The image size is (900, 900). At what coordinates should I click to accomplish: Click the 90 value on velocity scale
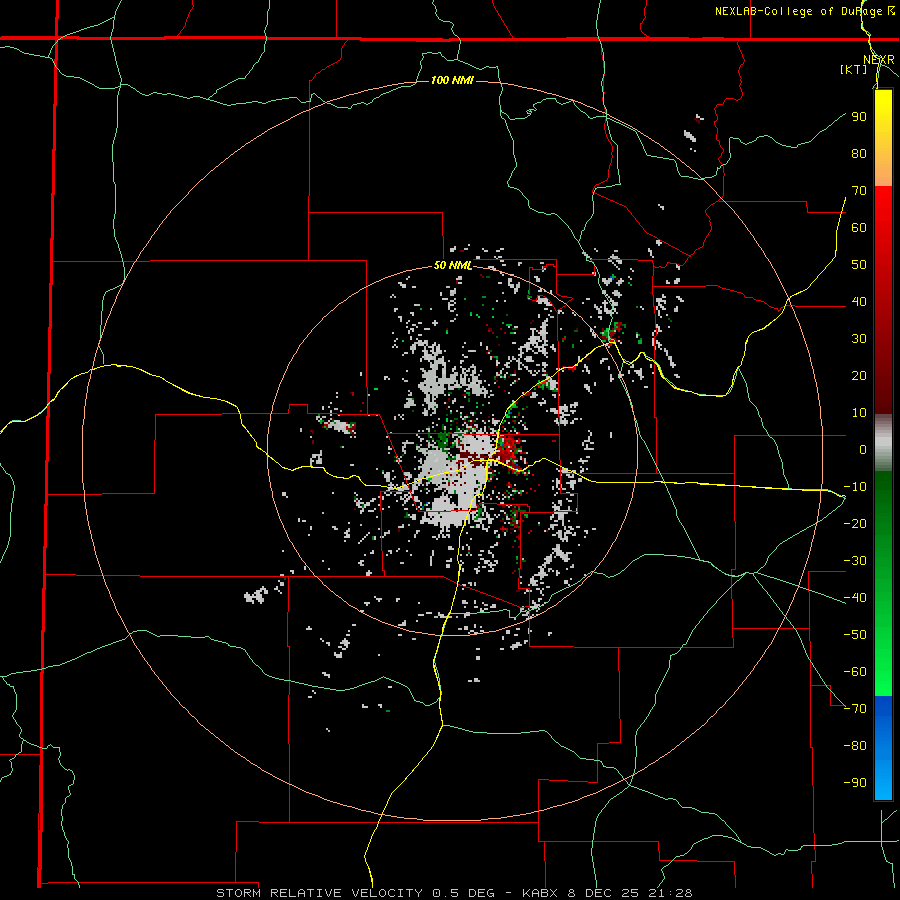tap(859, 117)
